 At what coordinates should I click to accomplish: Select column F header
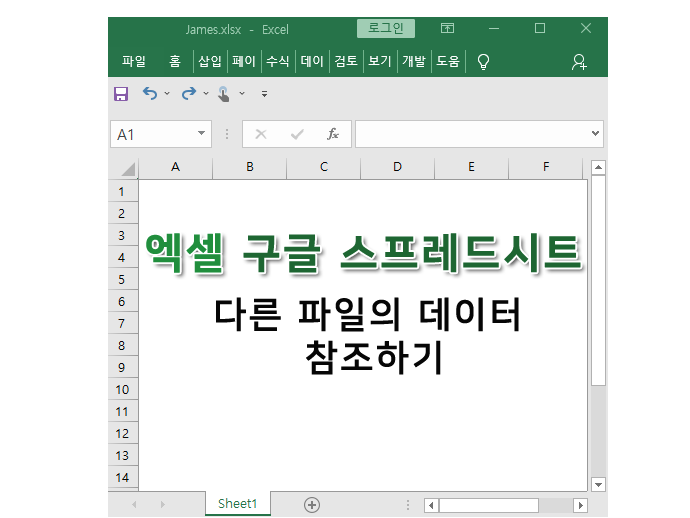(x=546, y=167)
